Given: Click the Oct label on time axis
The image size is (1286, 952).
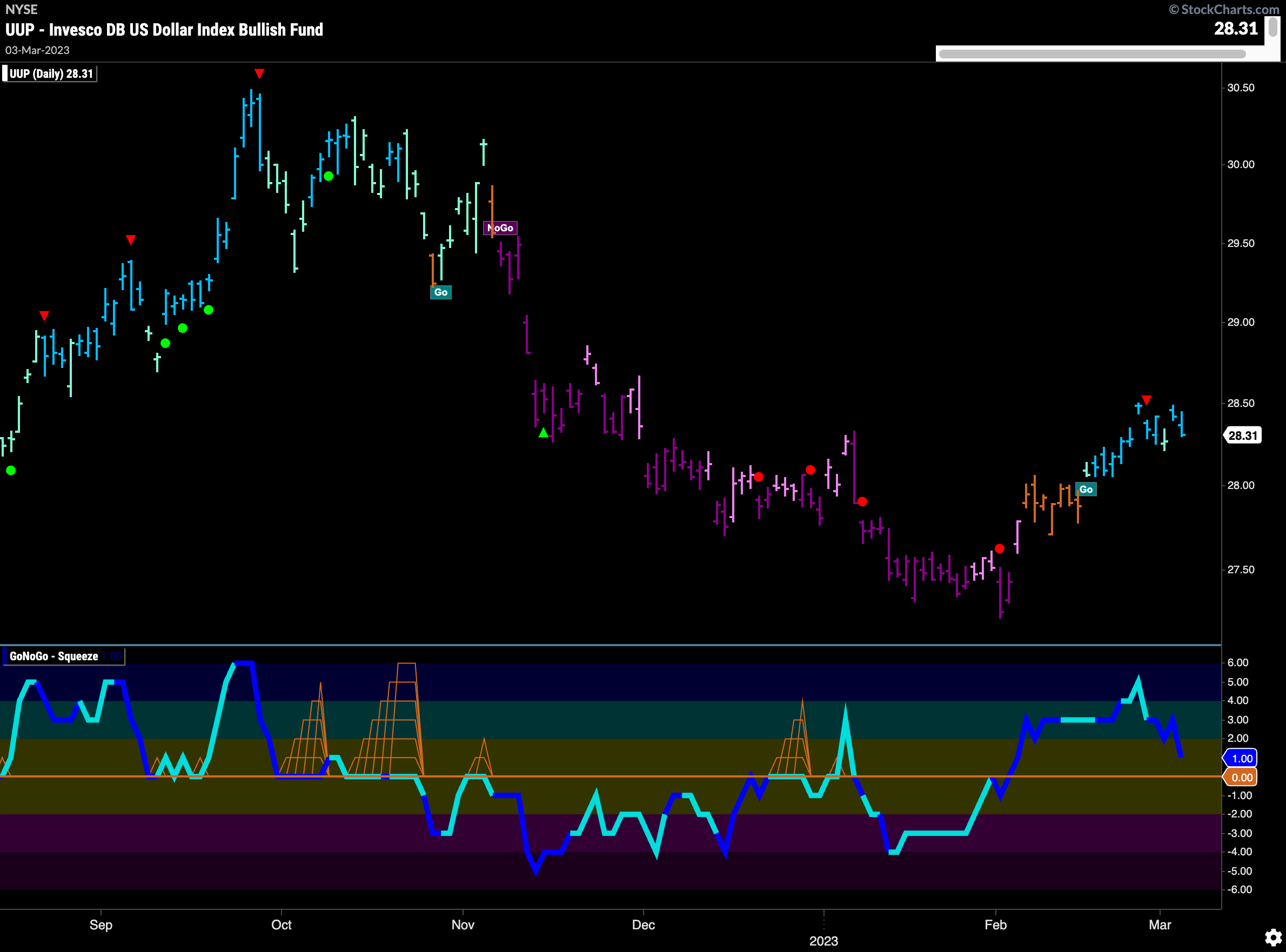Looking at the screenshot, I should (x=281, y=925).
